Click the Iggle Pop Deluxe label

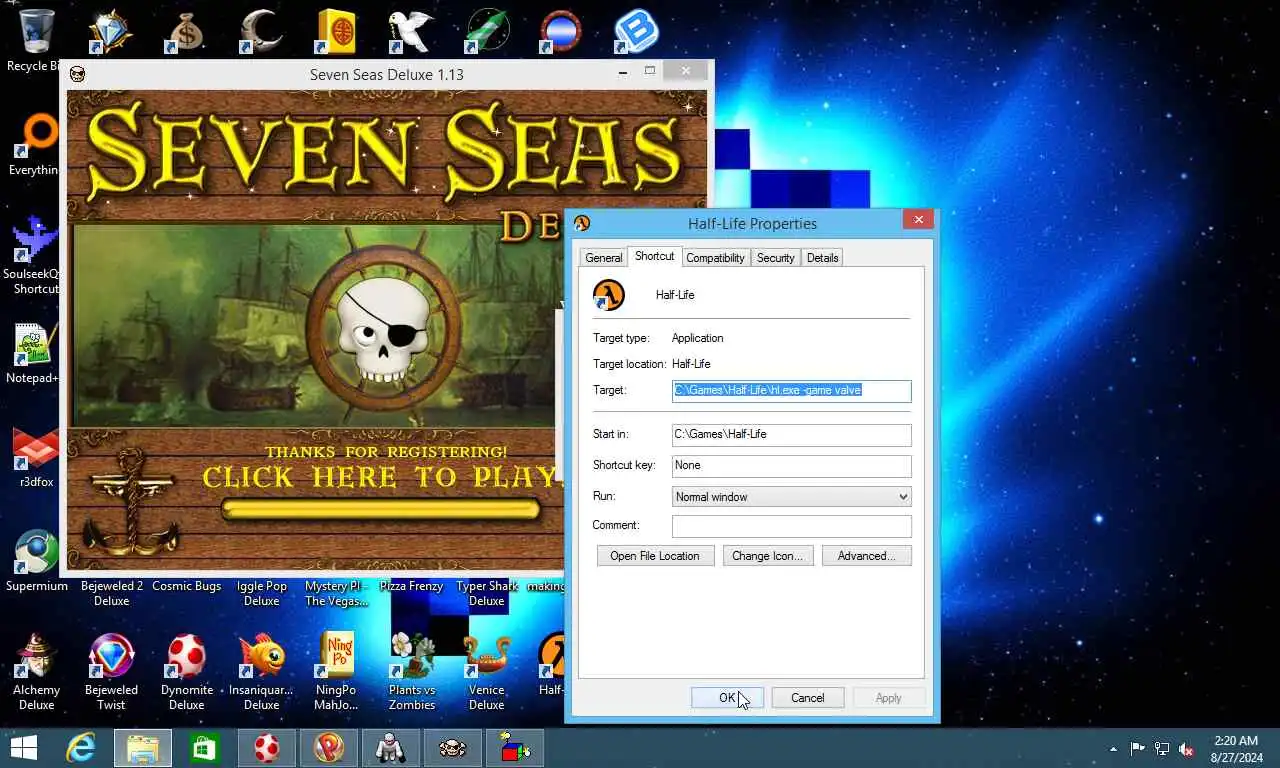(261, 593)
